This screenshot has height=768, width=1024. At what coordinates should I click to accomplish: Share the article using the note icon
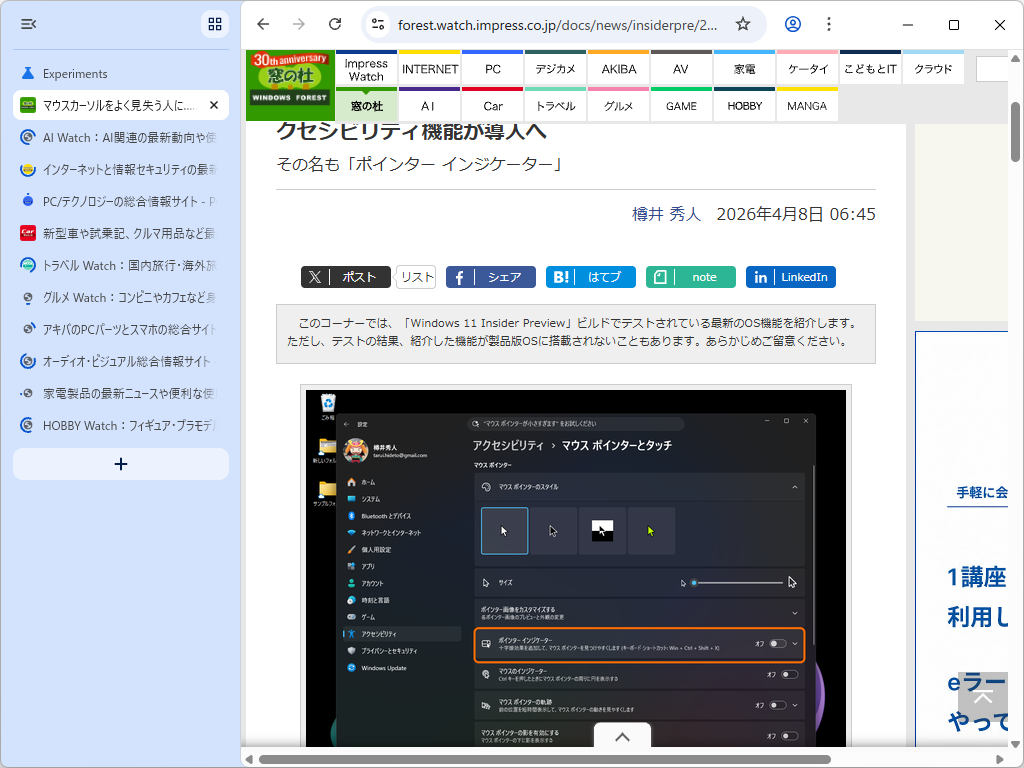pos(690,277)
